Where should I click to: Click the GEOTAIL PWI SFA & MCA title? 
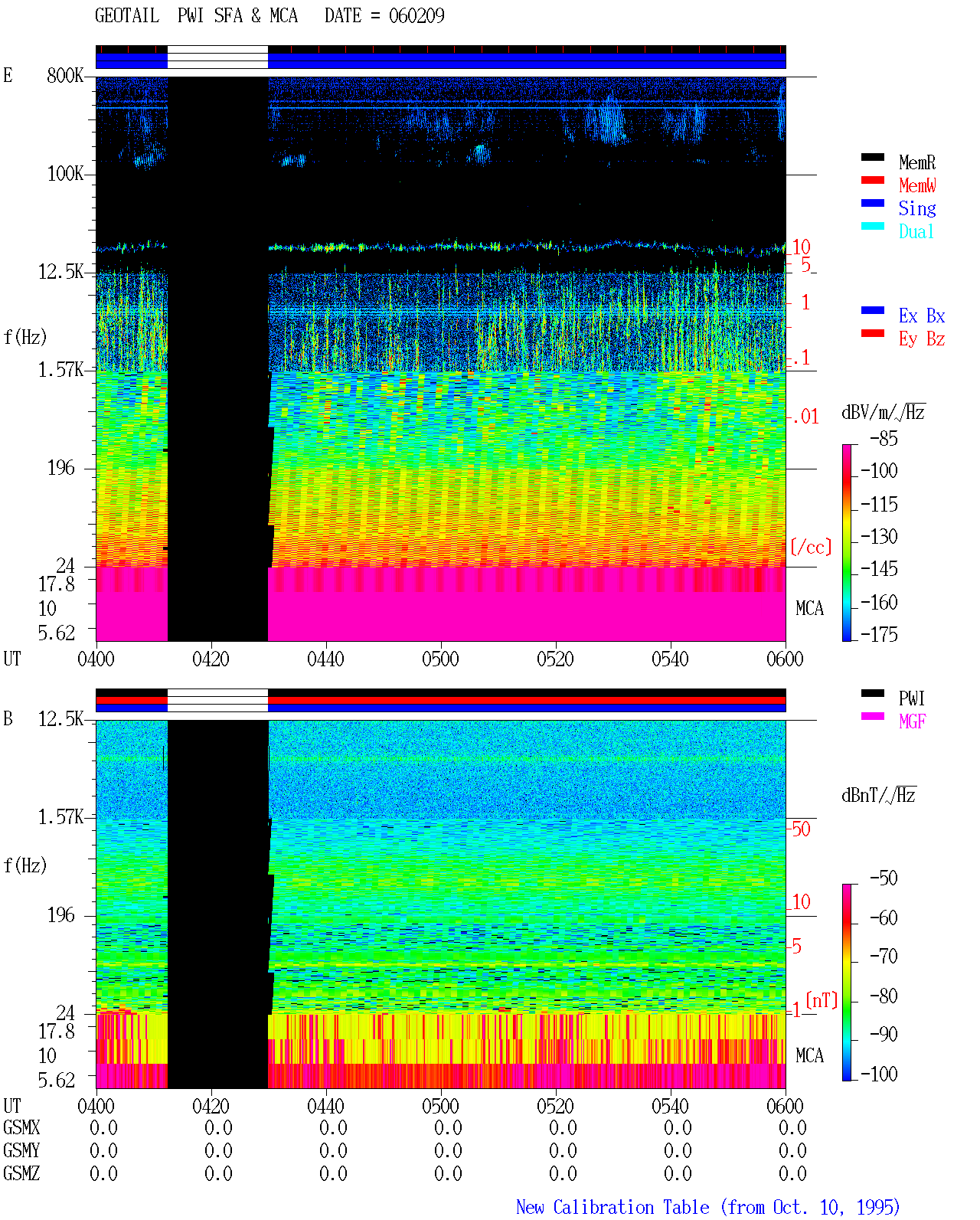[196, 15]
